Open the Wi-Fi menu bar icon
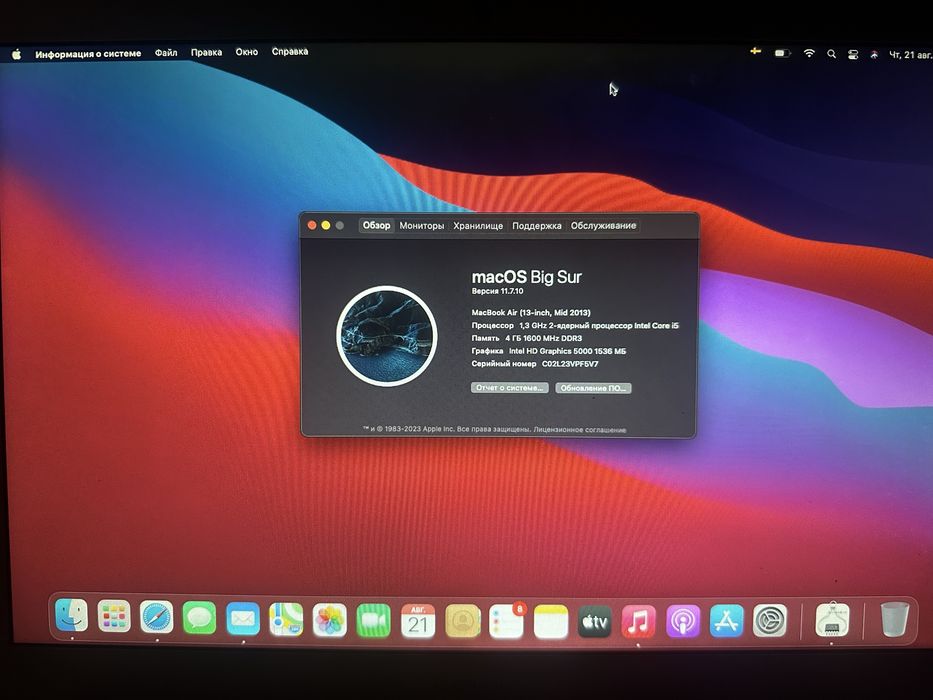This screenshot has height=700, width=933. point(809,53)
